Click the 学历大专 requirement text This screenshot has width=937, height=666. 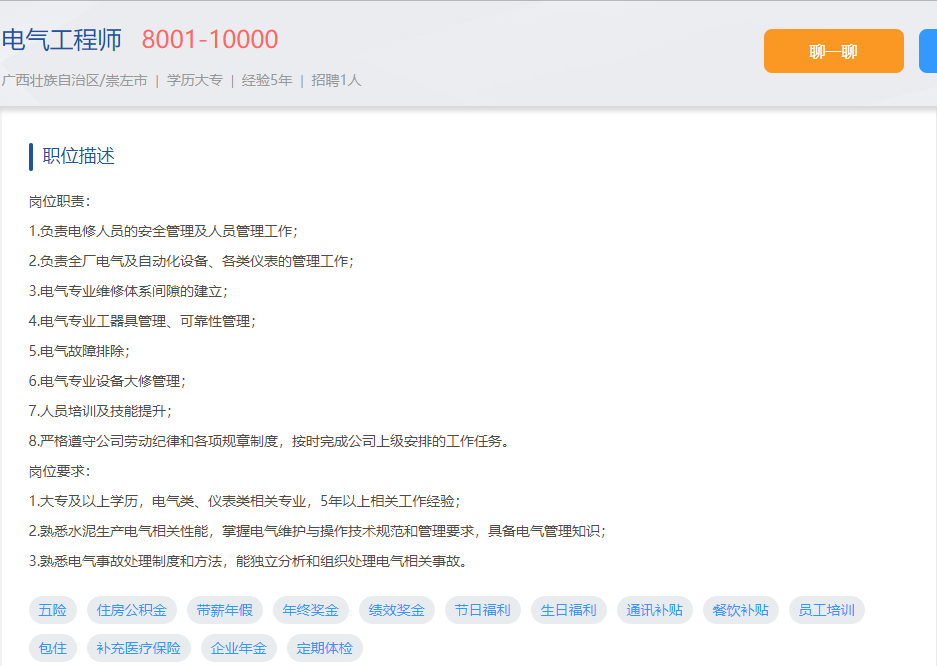(195, 80)
